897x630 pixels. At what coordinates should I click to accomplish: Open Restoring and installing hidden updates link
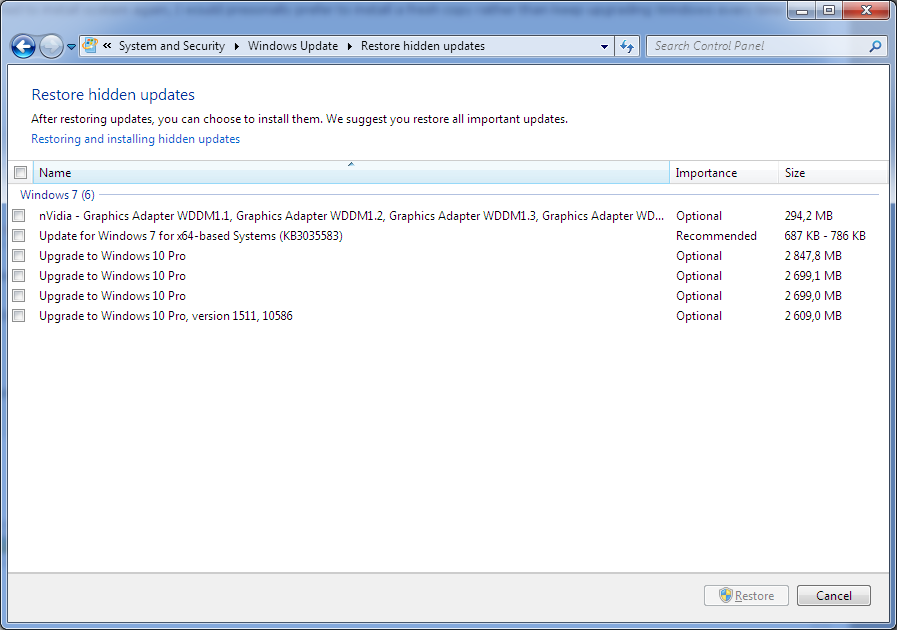click(136, 139)
